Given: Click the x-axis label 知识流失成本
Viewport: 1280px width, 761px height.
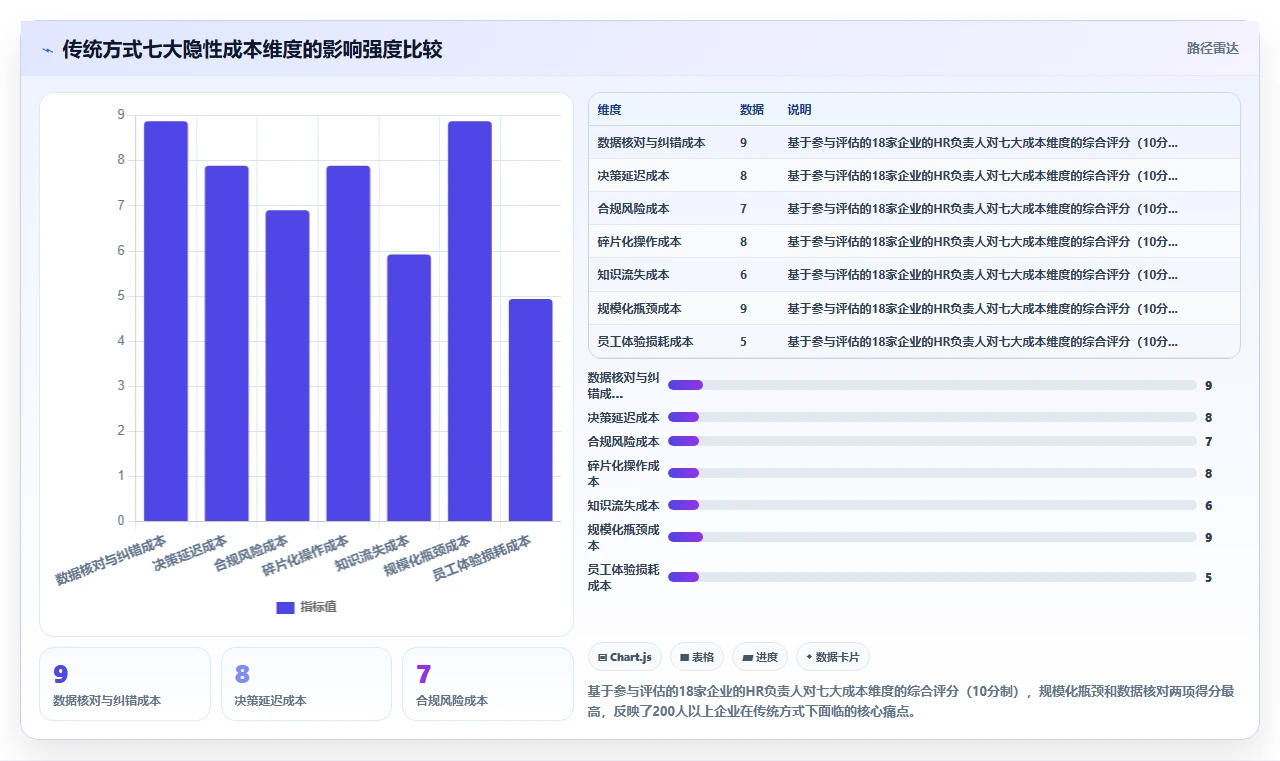Looking at the screenshot, I should [x=372, y=553].
